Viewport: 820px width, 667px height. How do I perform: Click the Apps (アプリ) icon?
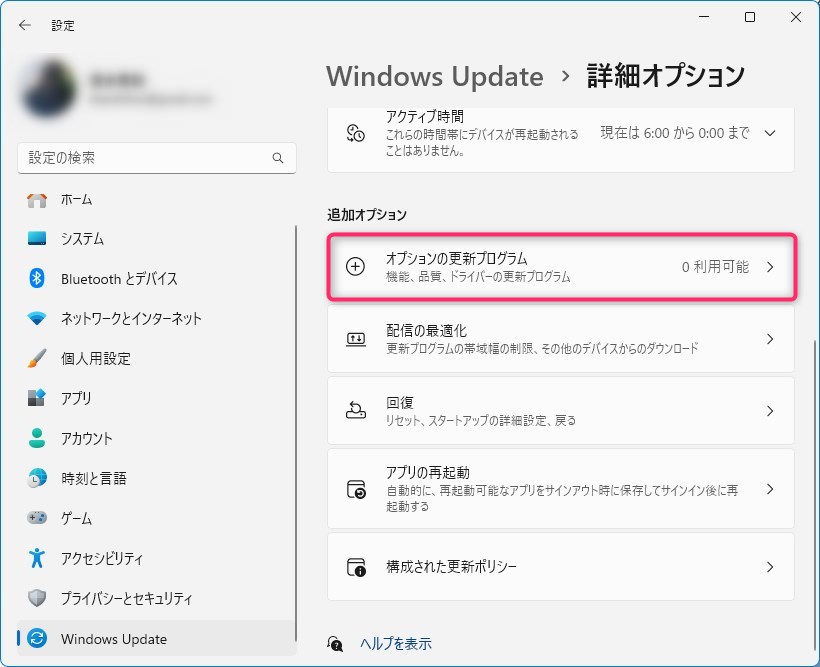coord(37,398)
